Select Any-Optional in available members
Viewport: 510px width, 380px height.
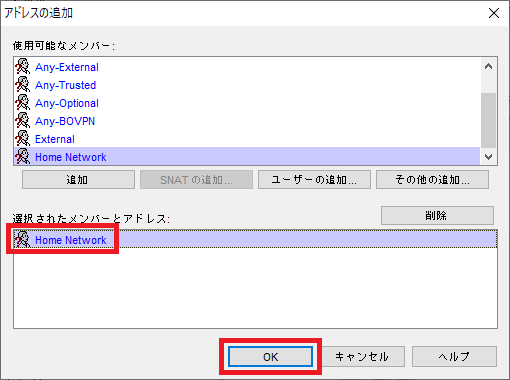pyautogui.click(x=247, y=103)
